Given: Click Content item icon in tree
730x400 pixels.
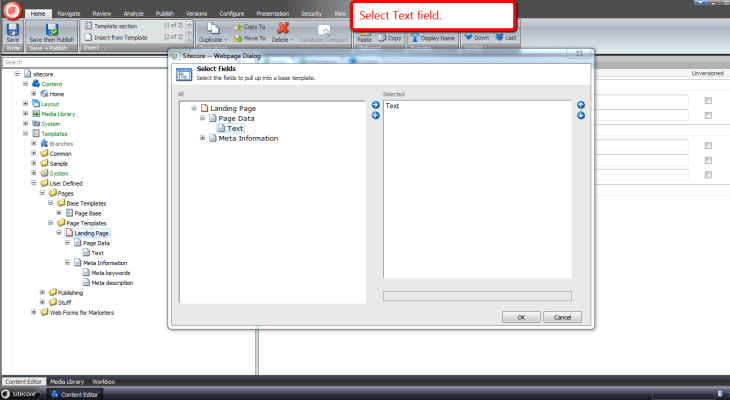Looking at the screenshot, I should point(36,84).
